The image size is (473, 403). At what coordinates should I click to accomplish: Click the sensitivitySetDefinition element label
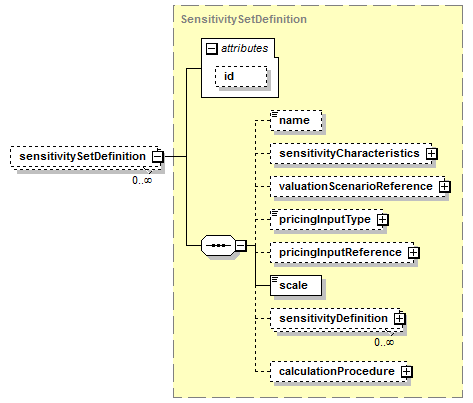[x=82, y=156]
